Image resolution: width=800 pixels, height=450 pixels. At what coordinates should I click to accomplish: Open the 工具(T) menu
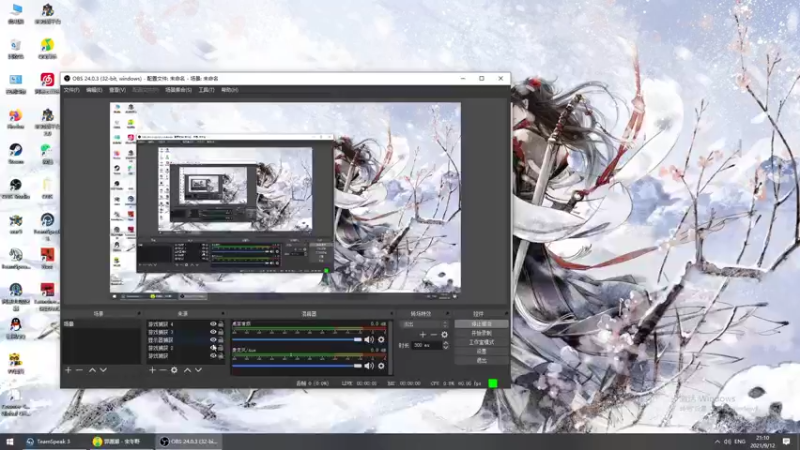pos(207,90)
